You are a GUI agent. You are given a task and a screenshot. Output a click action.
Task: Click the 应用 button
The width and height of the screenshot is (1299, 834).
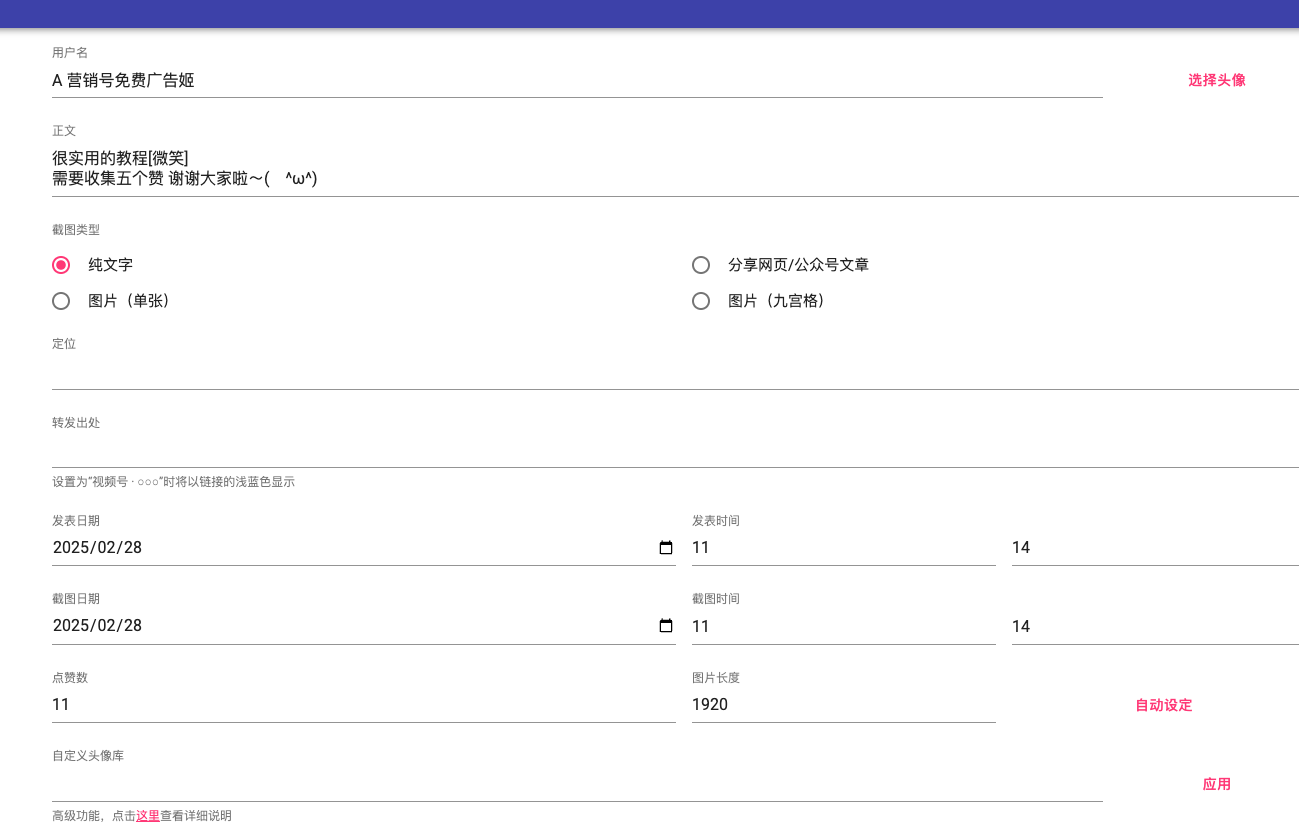(x=1216, y=784)
